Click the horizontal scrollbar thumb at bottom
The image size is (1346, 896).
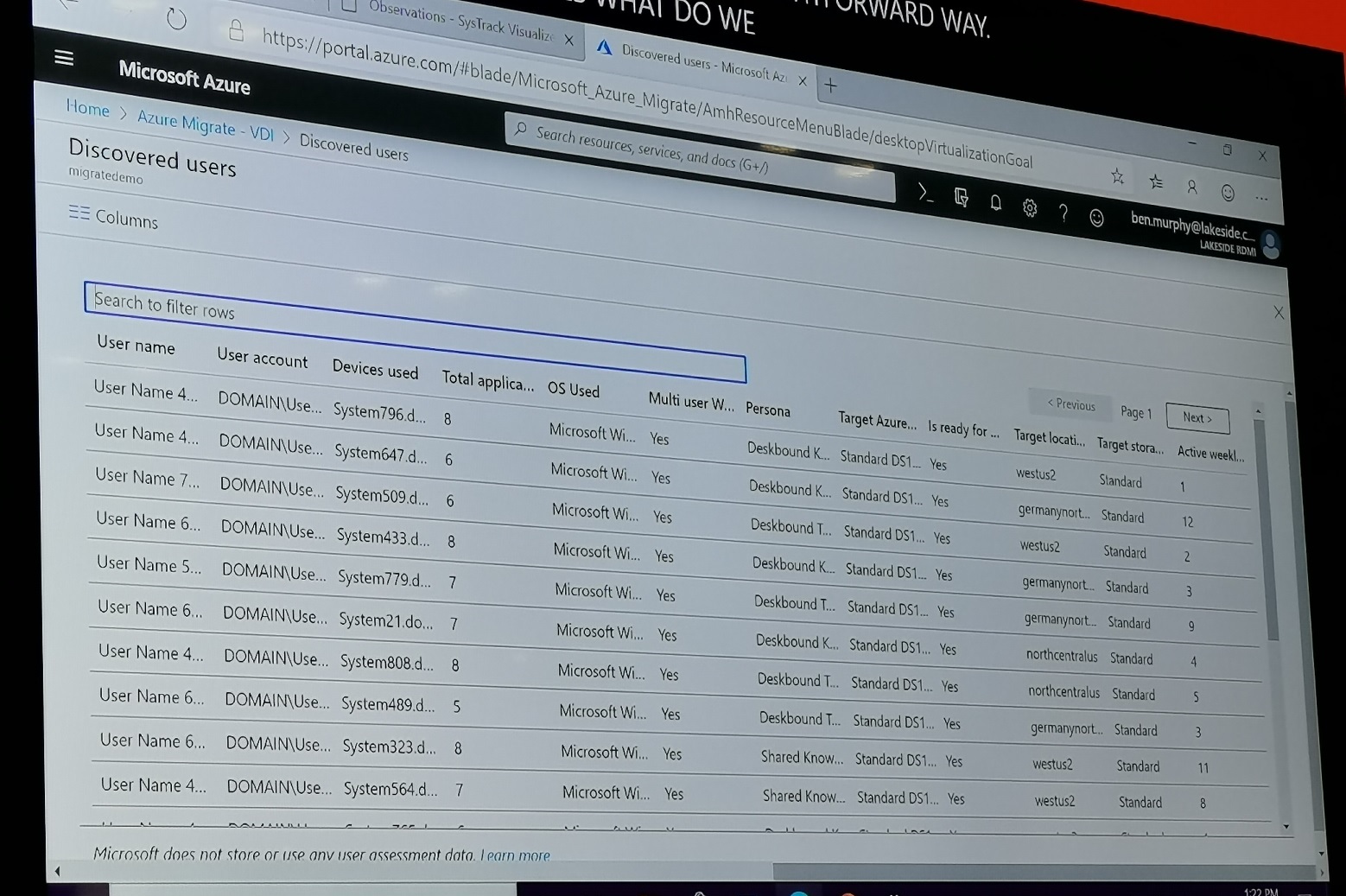(x=1044, y=874)
